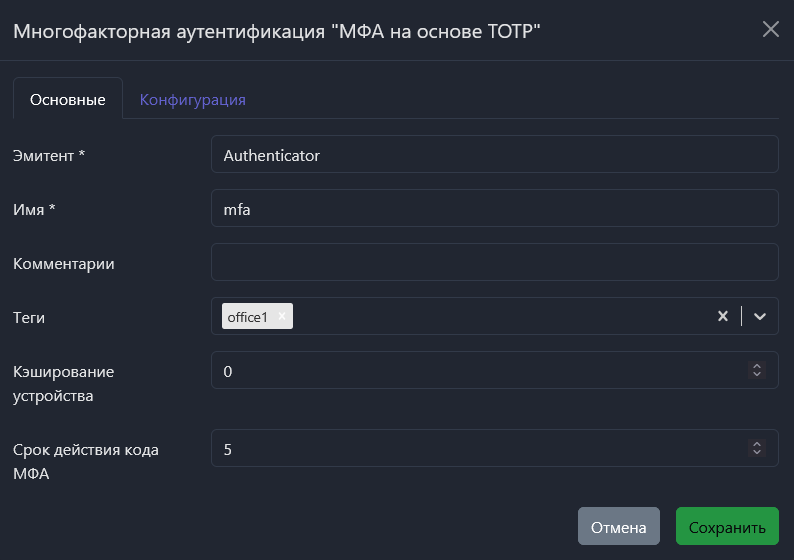794x560 pixels.
Task: Decrease the Кэширование устройства value
Action: 757,375
